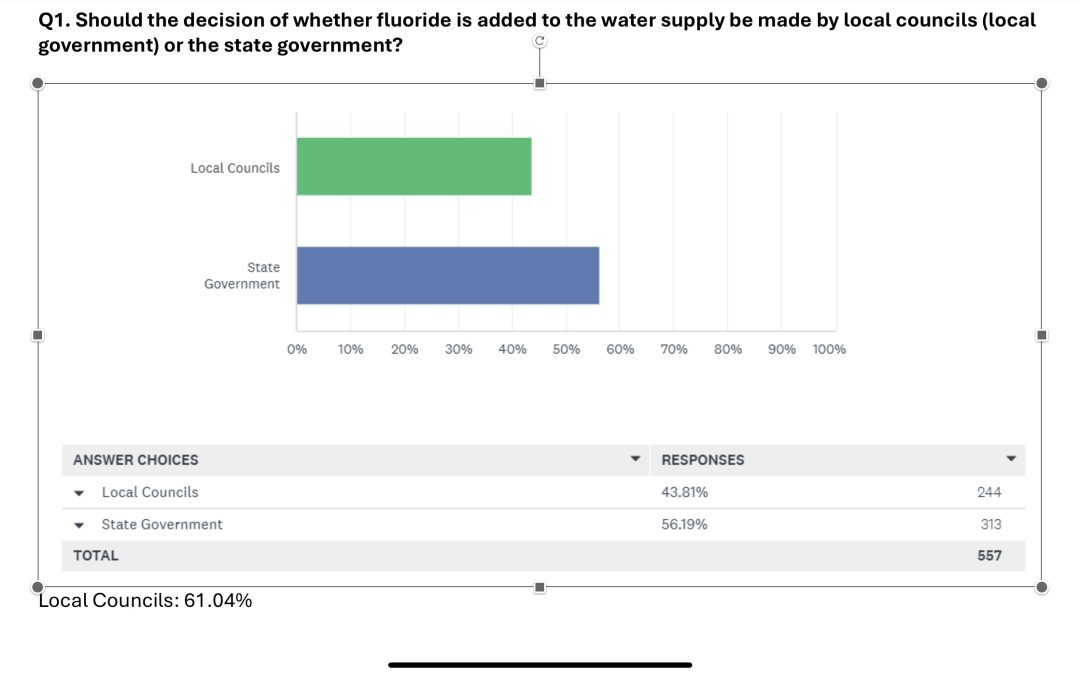Click the blue State Government bar

(x=447, y=275)
